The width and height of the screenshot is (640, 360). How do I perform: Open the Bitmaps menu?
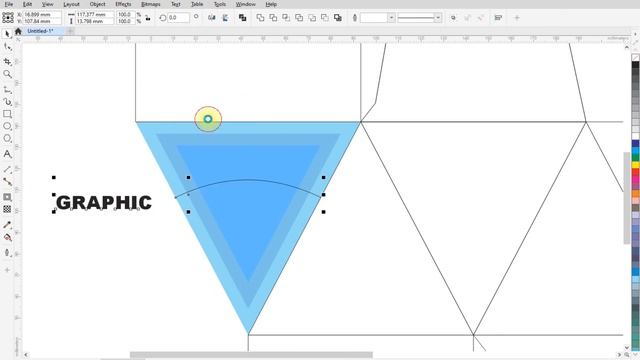(151, 4)
